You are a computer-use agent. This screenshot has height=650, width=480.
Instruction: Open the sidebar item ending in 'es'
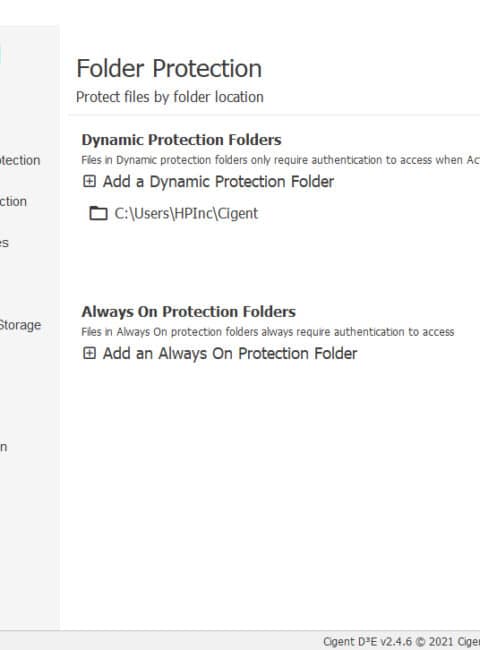click(4, 243)
